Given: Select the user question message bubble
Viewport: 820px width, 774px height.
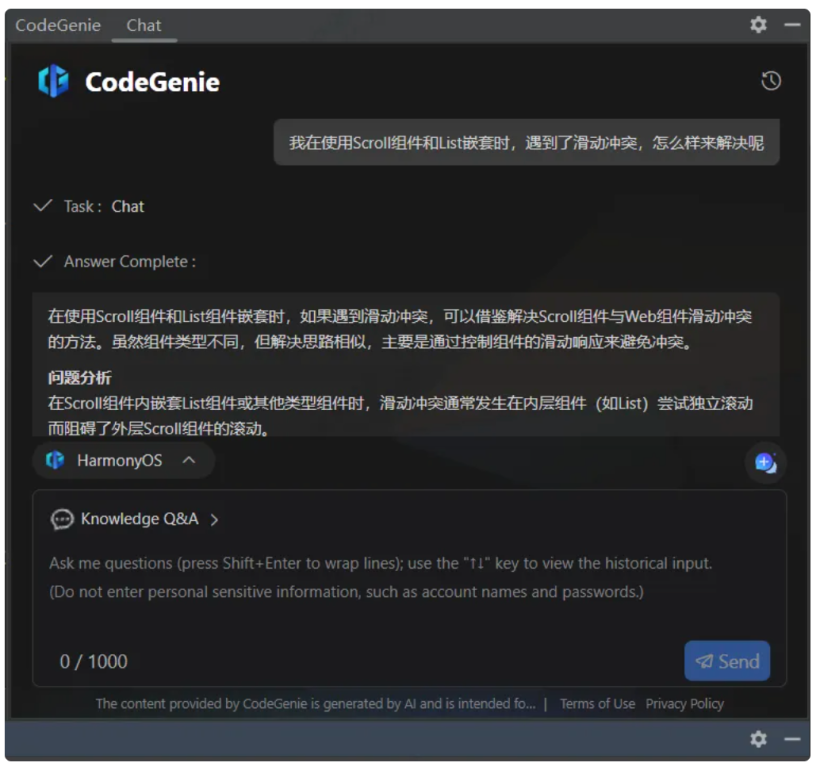Looking at the screenshot, I should (x=527, y=142).
